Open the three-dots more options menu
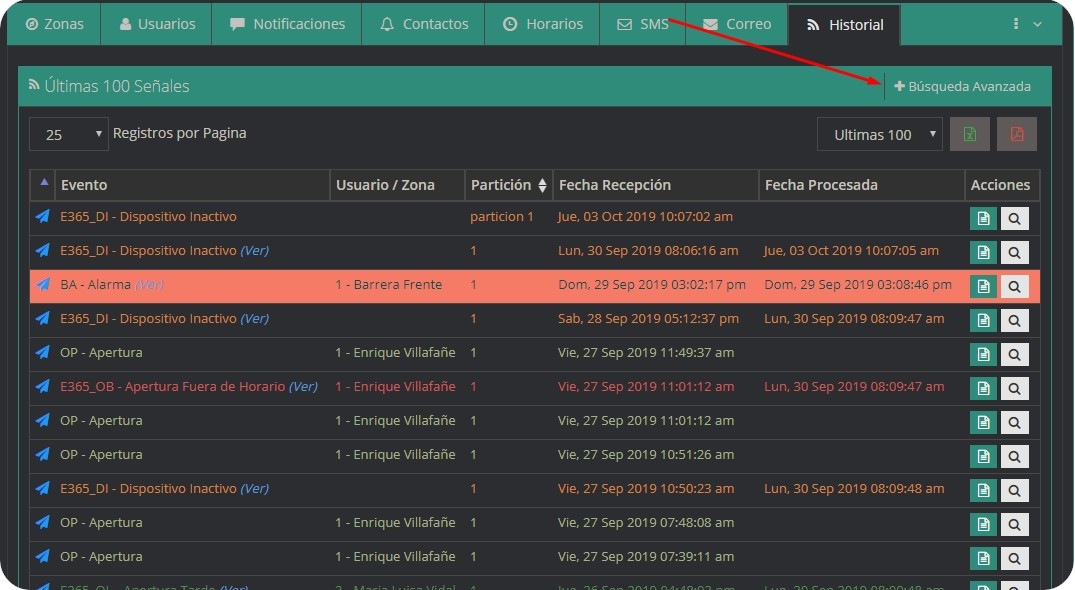This screenshot has height=590, width=1075. [1026, 24]
